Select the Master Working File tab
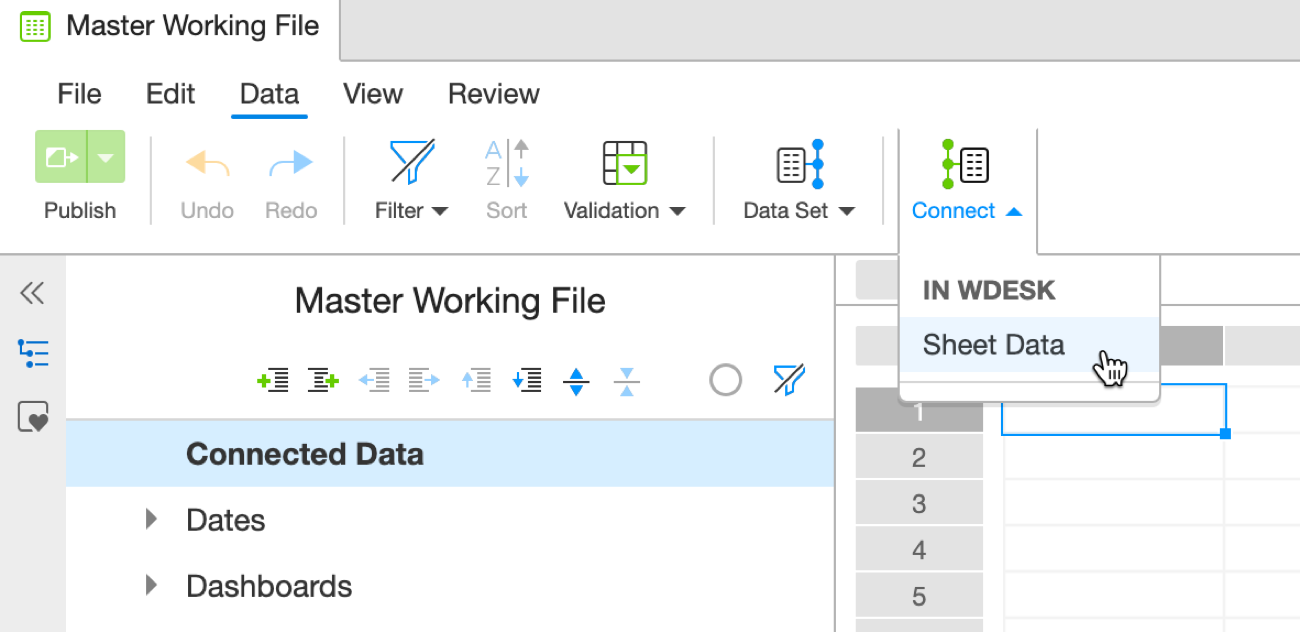 coord(170,27)
